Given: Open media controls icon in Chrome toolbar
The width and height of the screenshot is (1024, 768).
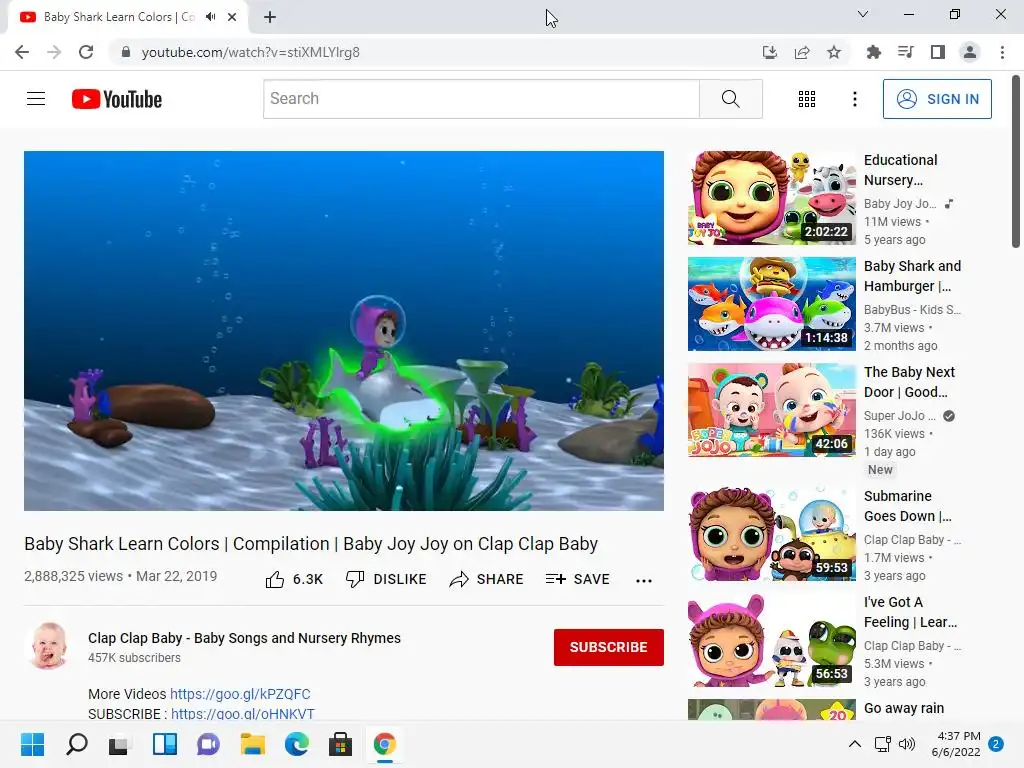Looking at the screenshot, I should coord(905,52).
